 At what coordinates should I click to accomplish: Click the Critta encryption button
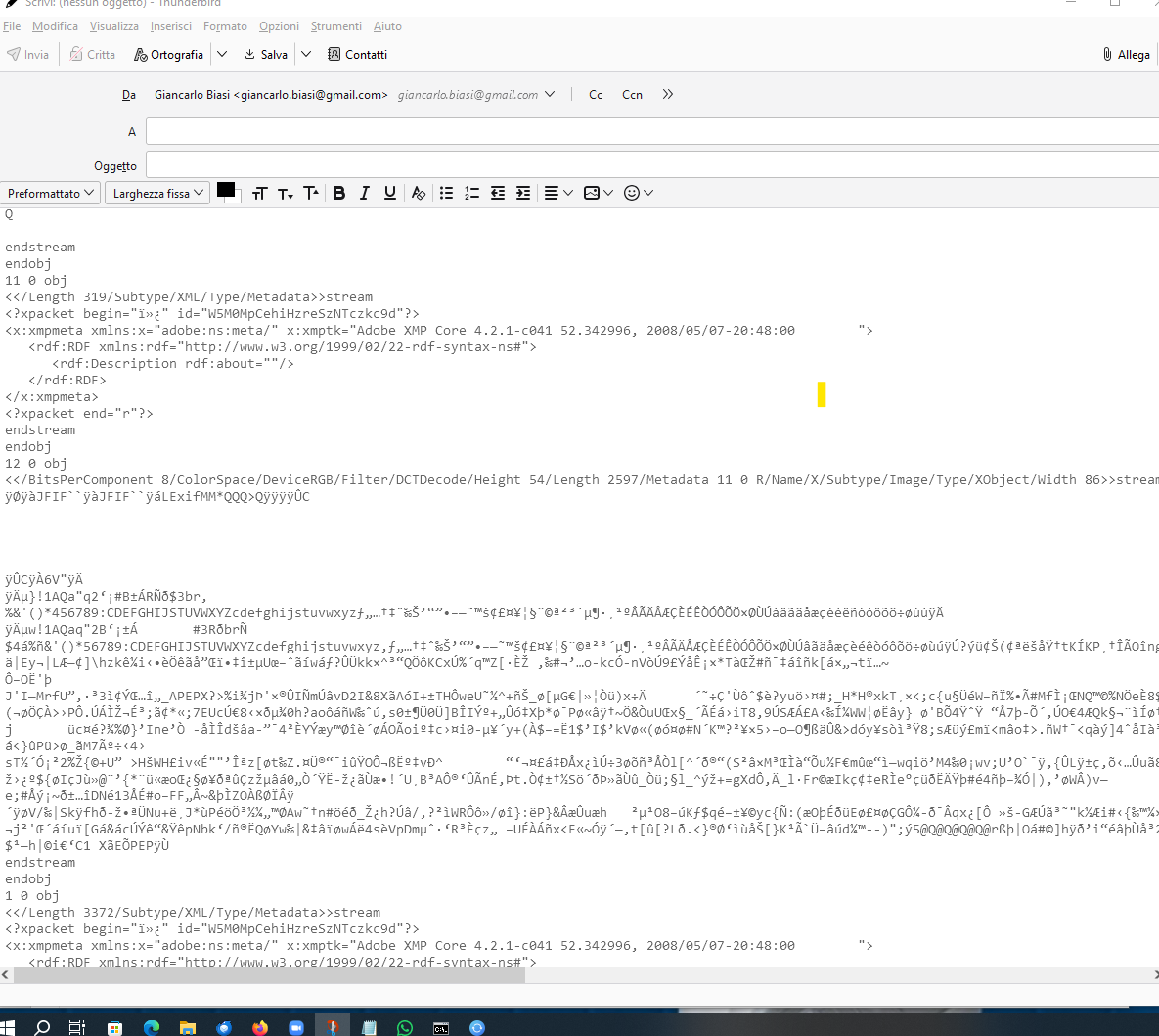[x=93, y=55]
